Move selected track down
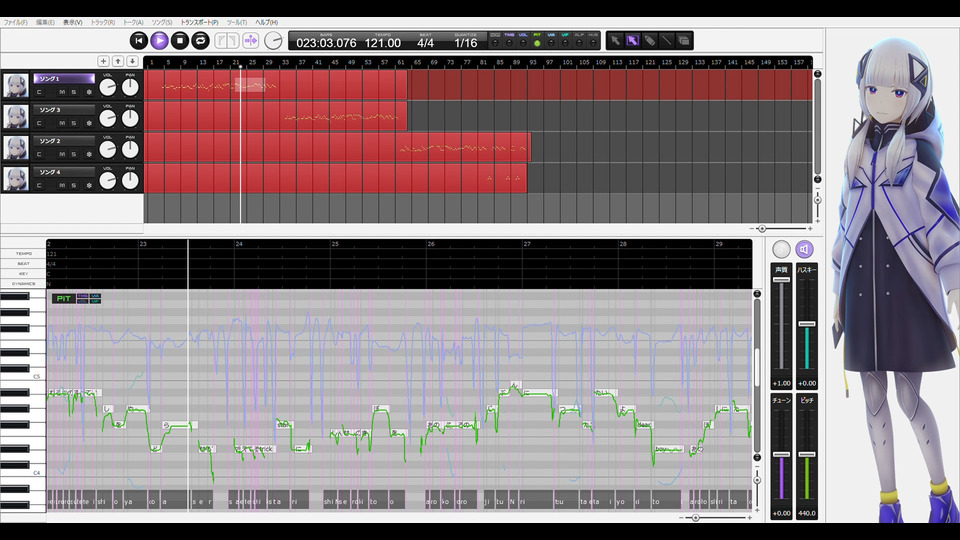 tap(132, 61)
